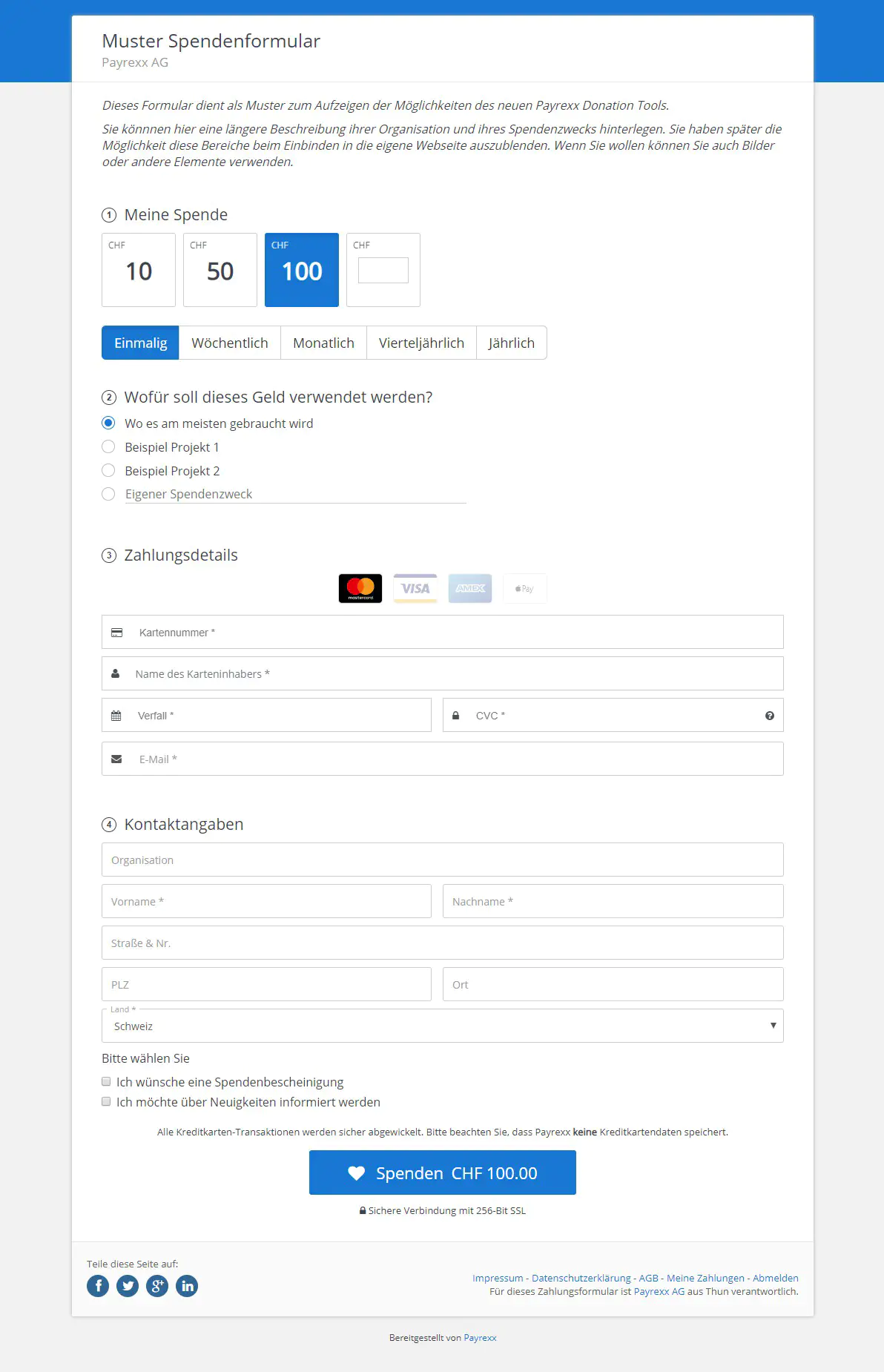Switch to the Monatlich interval tab

(323, 343)
